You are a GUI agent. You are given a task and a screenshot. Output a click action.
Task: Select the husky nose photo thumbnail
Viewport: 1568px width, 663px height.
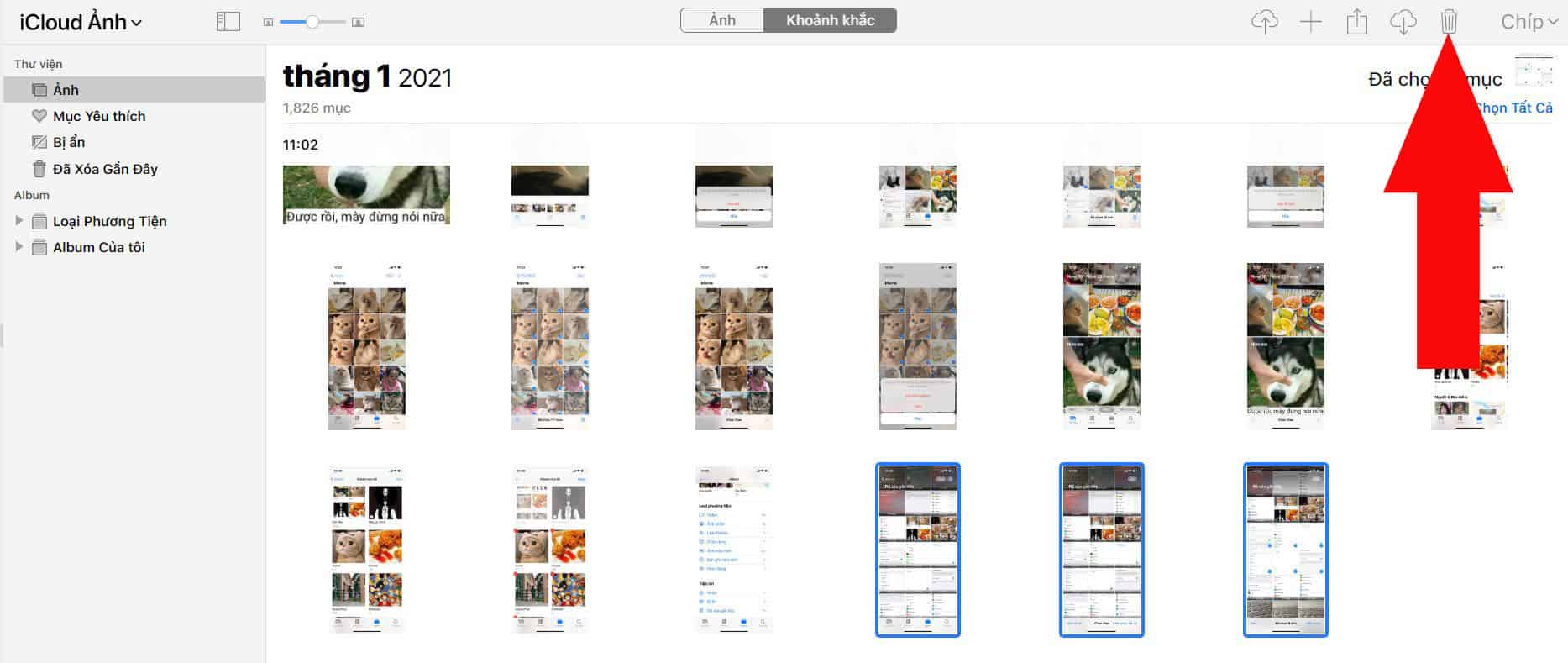coord(366,194)
